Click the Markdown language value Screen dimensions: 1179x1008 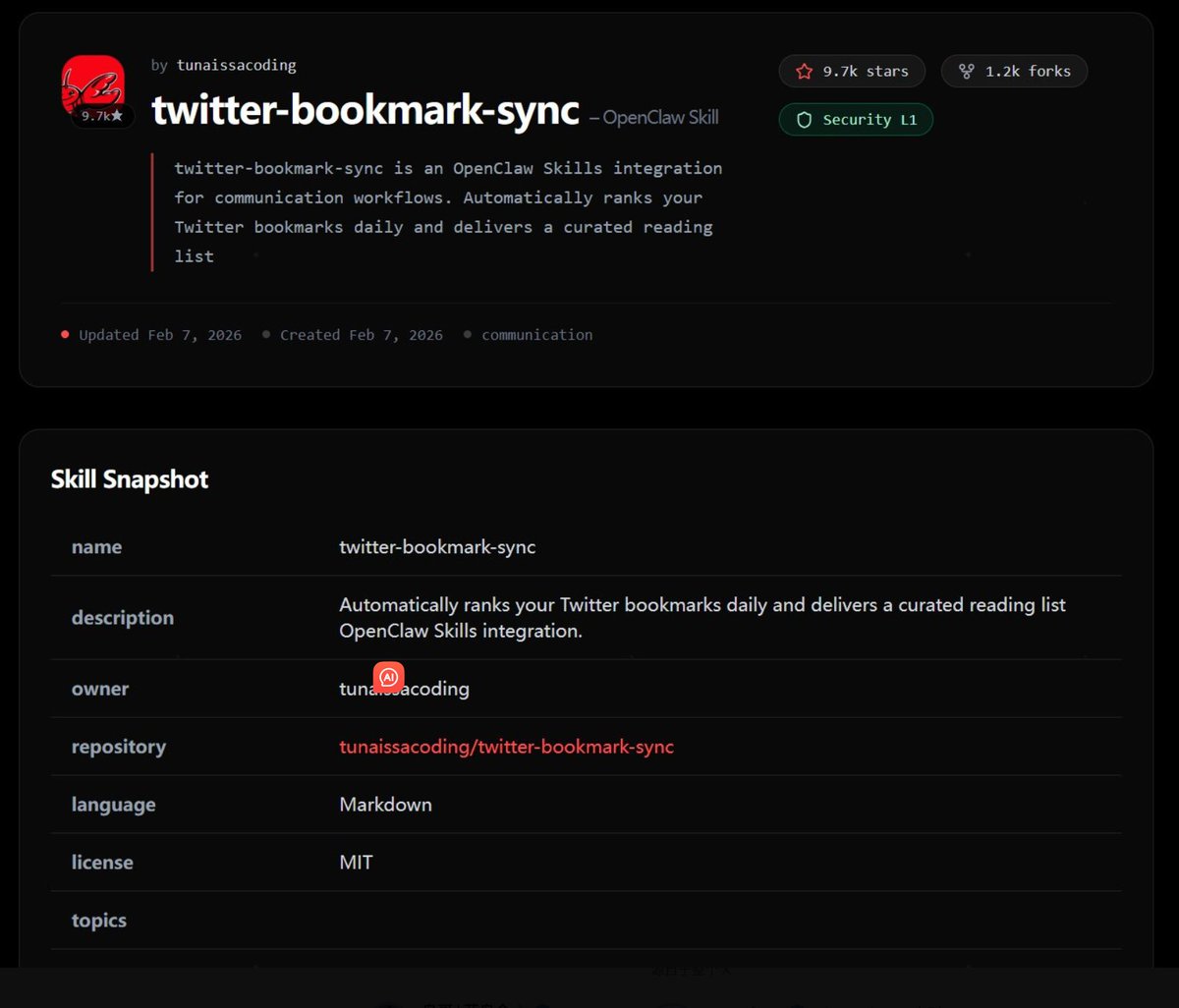(x=385, y=805)
